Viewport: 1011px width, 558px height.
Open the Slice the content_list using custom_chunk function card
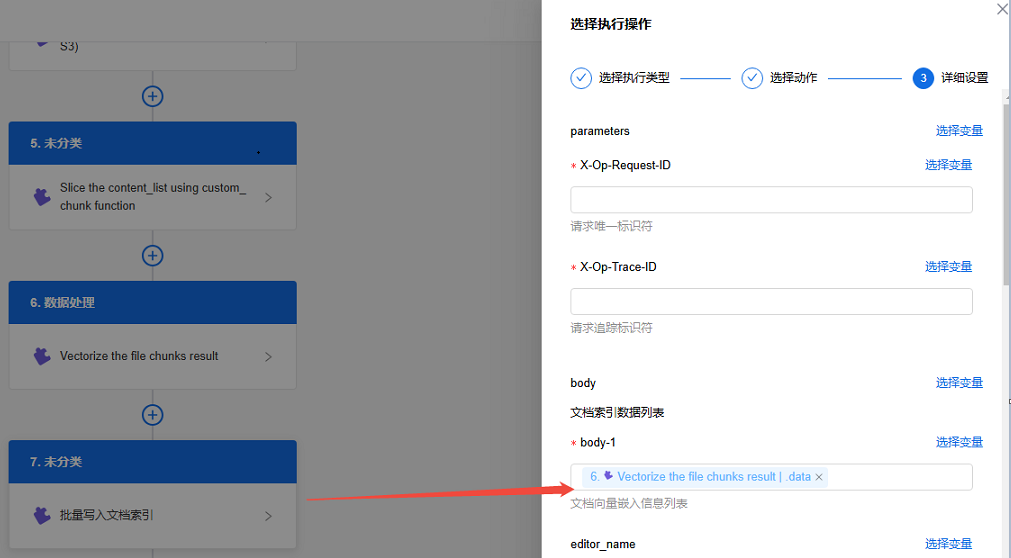coord(153,197)
